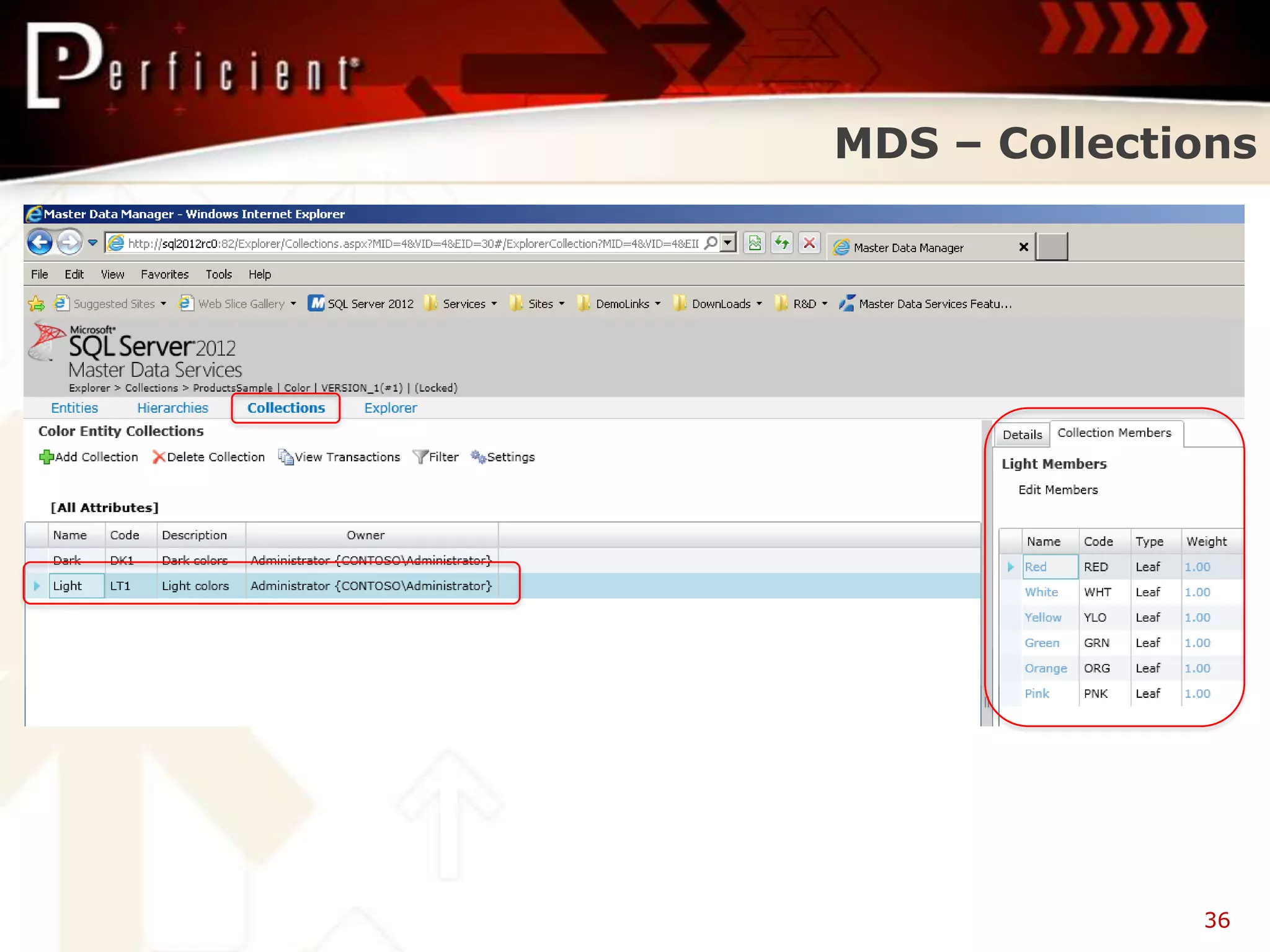
Task: Open the Tools menu
Action: [x=219, y=275]
